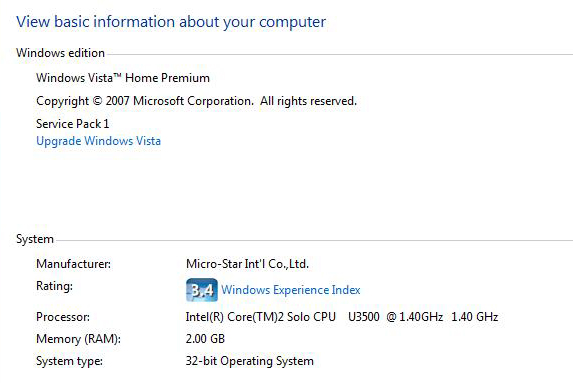Select the Intel(R) Core(TM)2 Solo CPU text
Image resolution: width=573 pixels, height=383 pixels.
click(261, 317)
